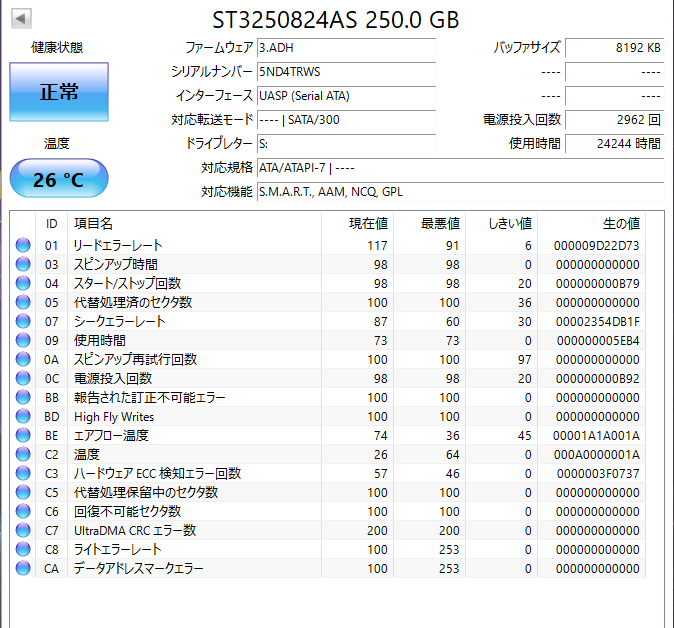Viewport: 674px width, 628px height.
Task: Select 温度 attribute name in ID C2 row
Action: click(x=86, y=454)
